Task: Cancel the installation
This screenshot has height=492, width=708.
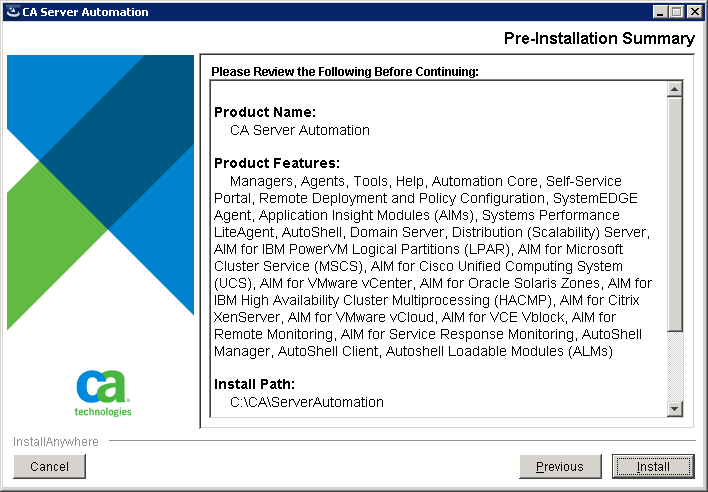Action: pos(49,466)
